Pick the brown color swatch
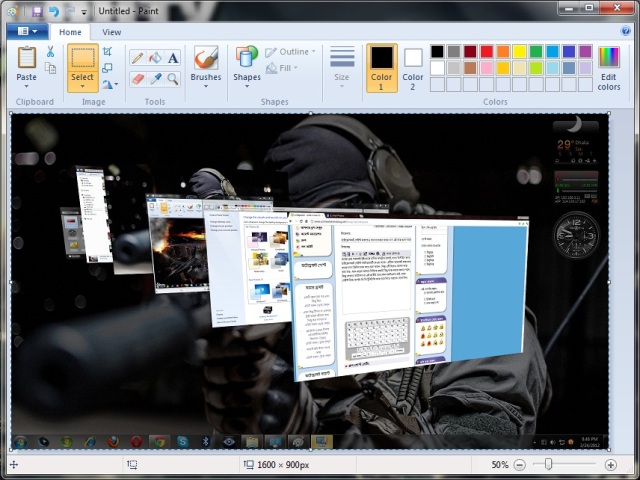The height and width of the screenshot is (480, 640). tap(470, 68)
